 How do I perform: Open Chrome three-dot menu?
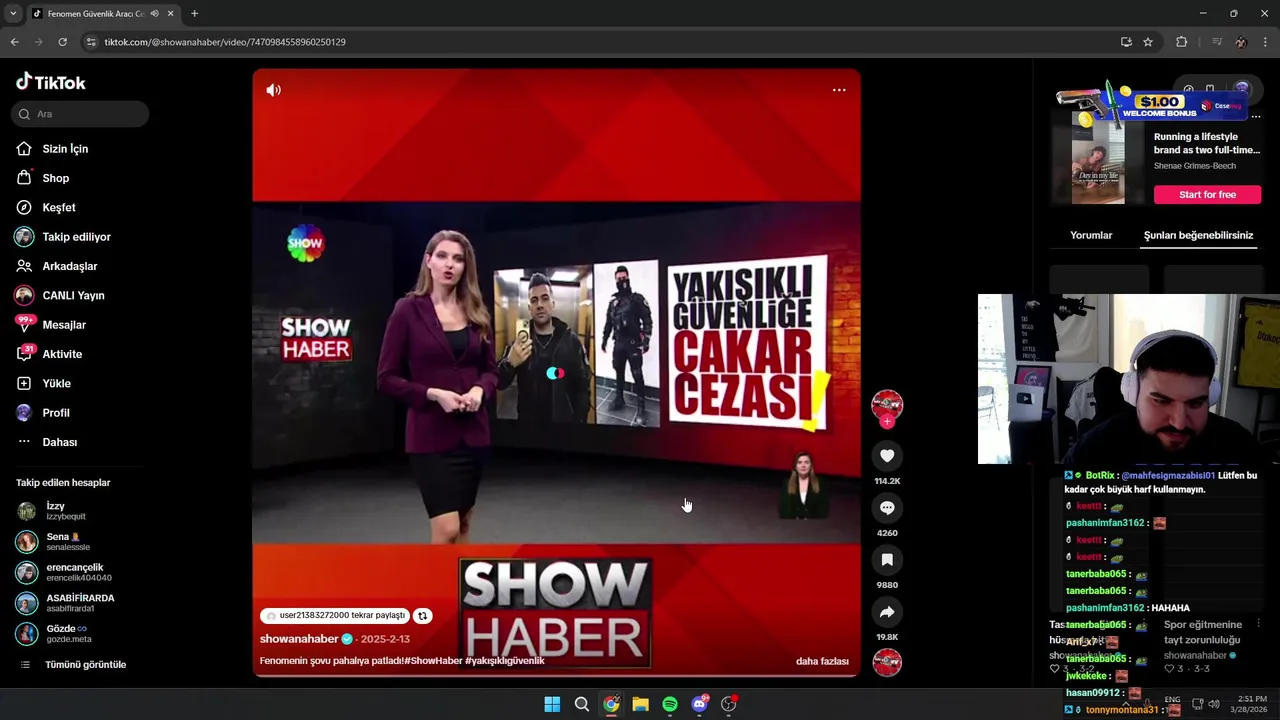[1266, 42]
